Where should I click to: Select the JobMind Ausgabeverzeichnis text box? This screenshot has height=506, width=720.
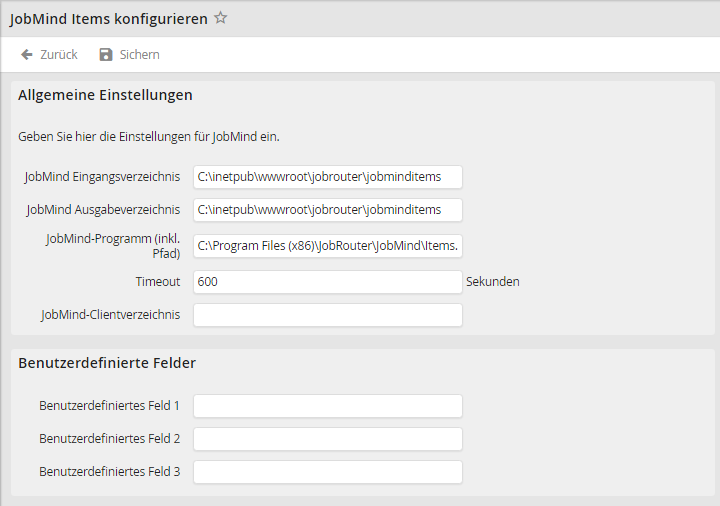tap(327, 210)
